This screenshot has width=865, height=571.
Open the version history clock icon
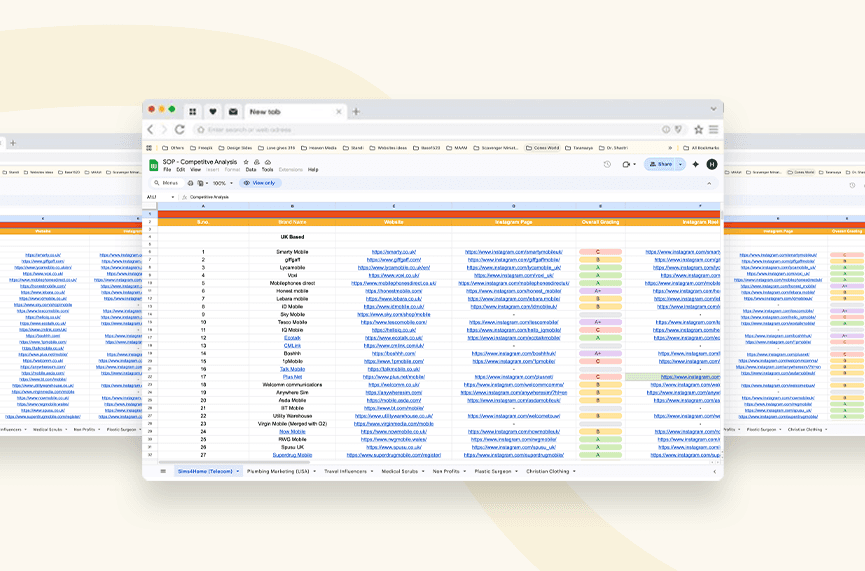coord(607,164)
